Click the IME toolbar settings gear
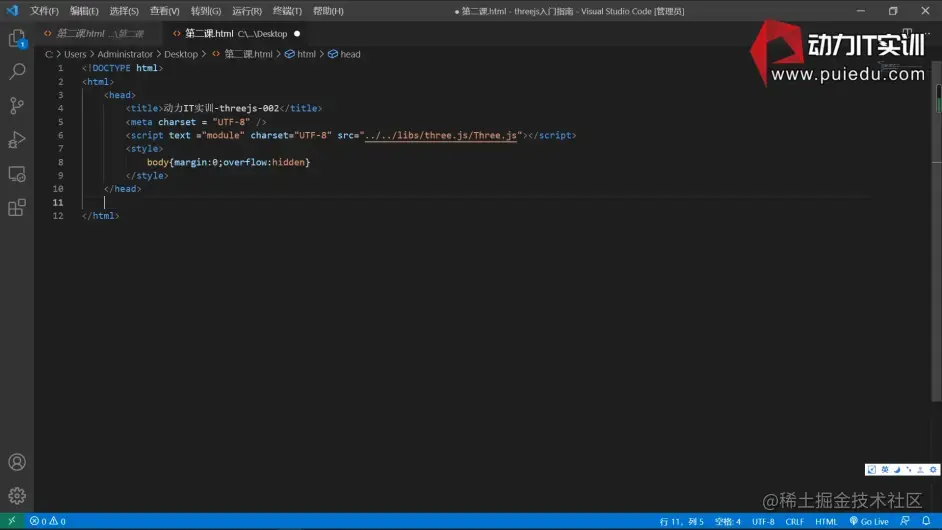Image resolution: width=942 pixels, height=530 pixels. click(x=932, y=470)
